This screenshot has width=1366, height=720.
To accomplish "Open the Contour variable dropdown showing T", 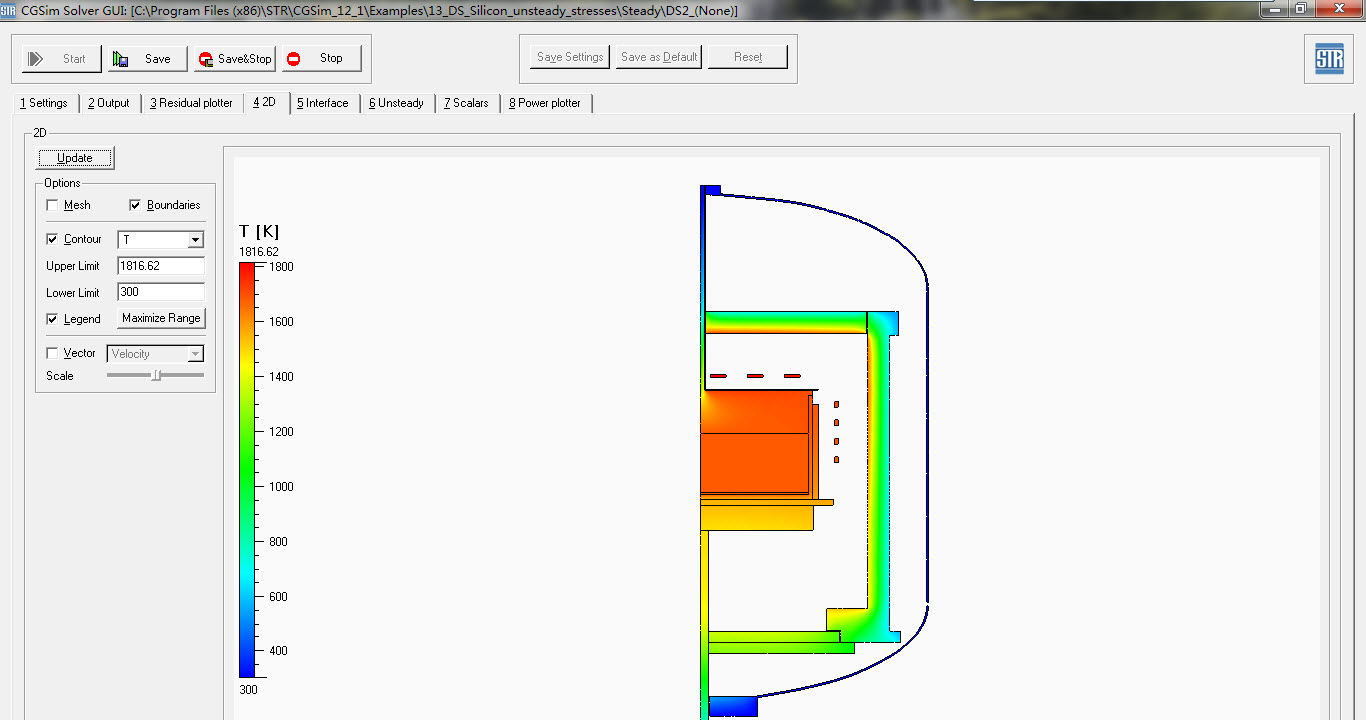I will [x=161, y=240].
